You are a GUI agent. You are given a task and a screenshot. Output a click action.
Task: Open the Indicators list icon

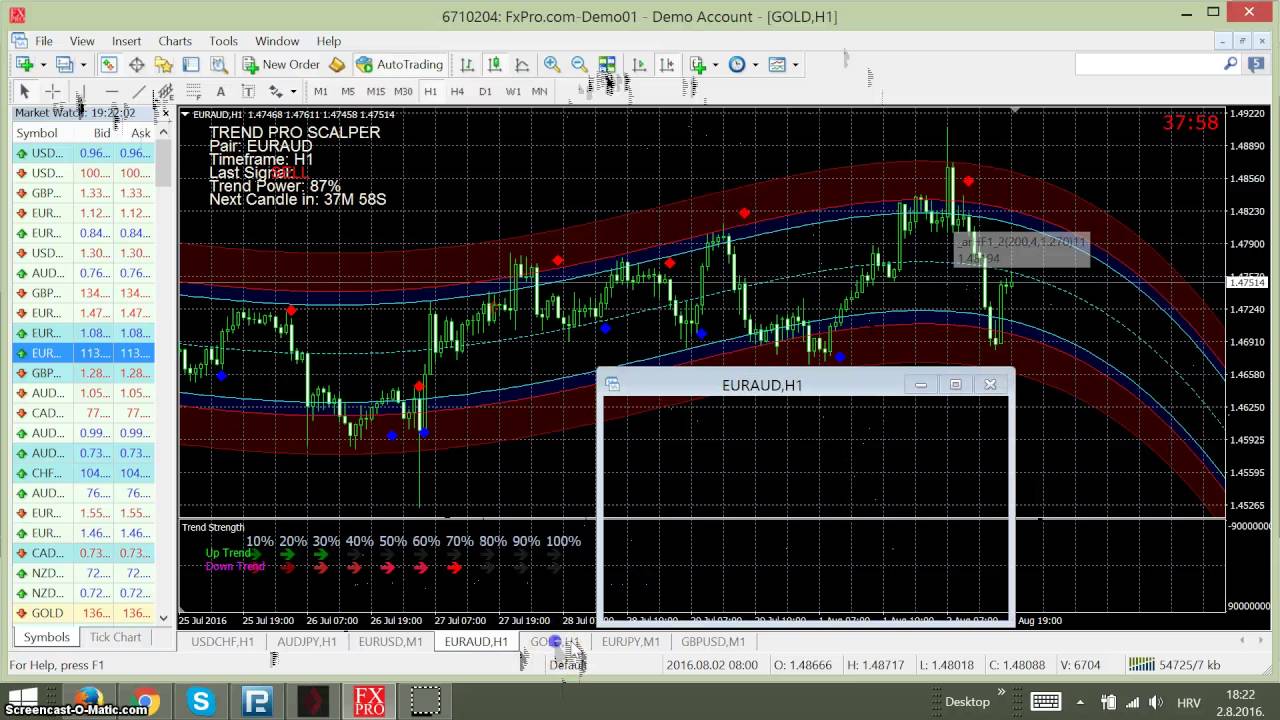698,64
